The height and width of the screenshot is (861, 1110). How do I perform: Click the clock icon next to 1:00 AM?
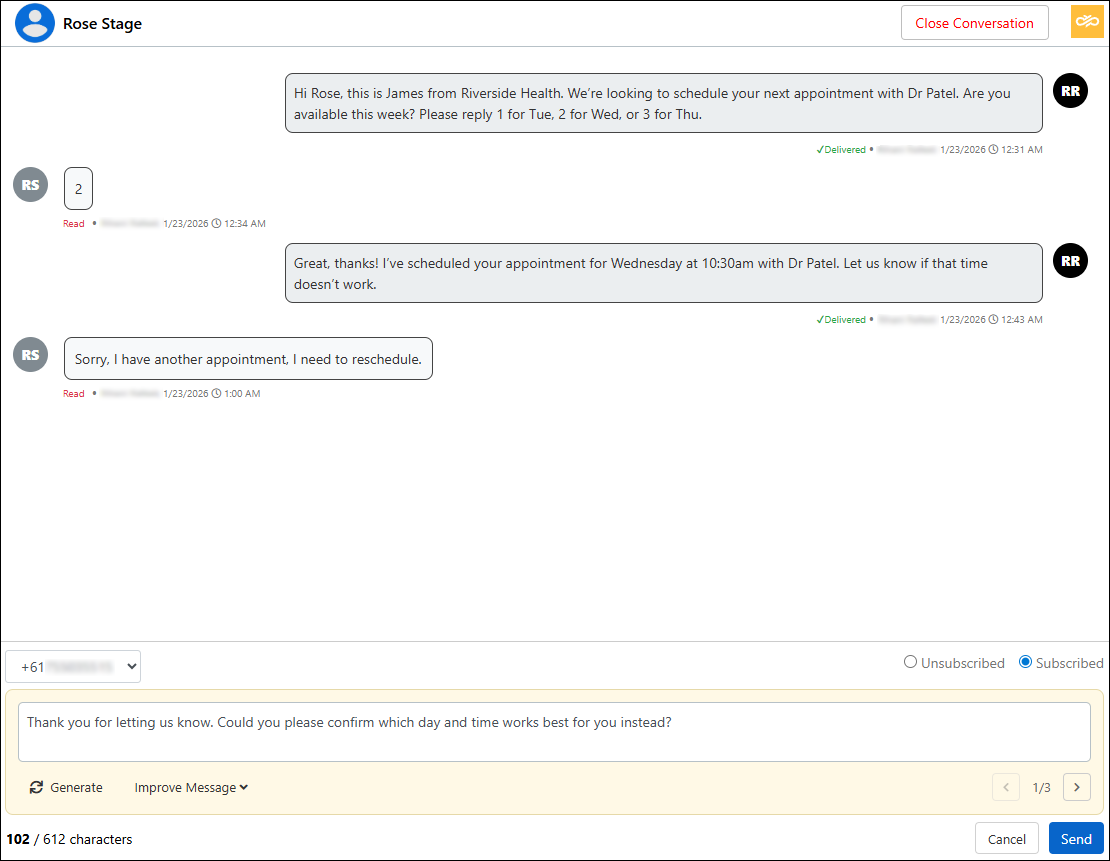217,393
